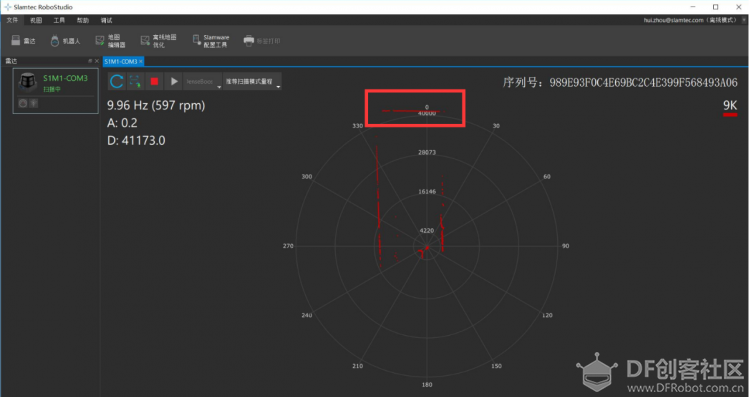Expand the 推荐扫描模式量程 dropdown
The width and height of the screenshot is (749, 397).
252,81
